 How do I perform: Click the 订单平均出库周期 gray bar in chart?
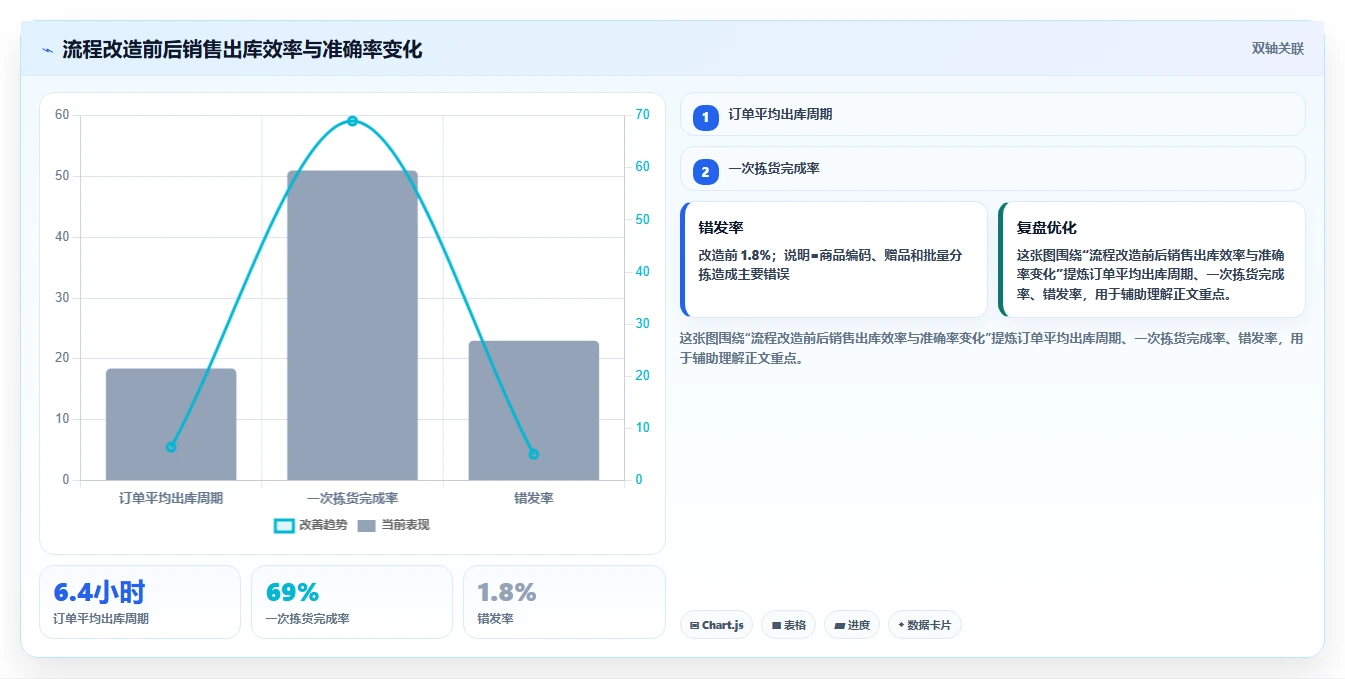point(171,424)
